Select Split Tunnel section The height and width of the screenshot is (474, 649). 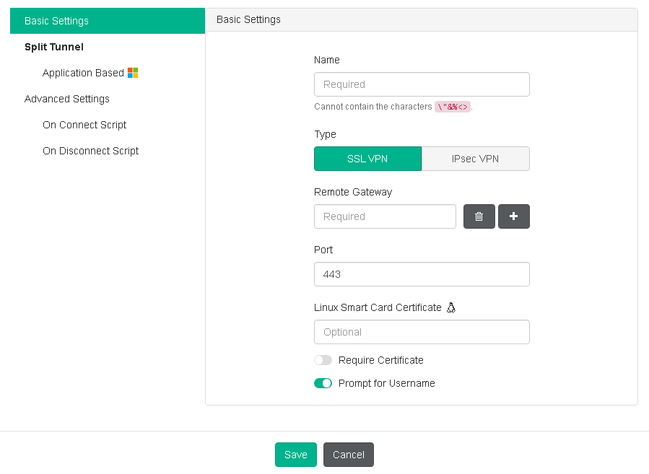54,47
